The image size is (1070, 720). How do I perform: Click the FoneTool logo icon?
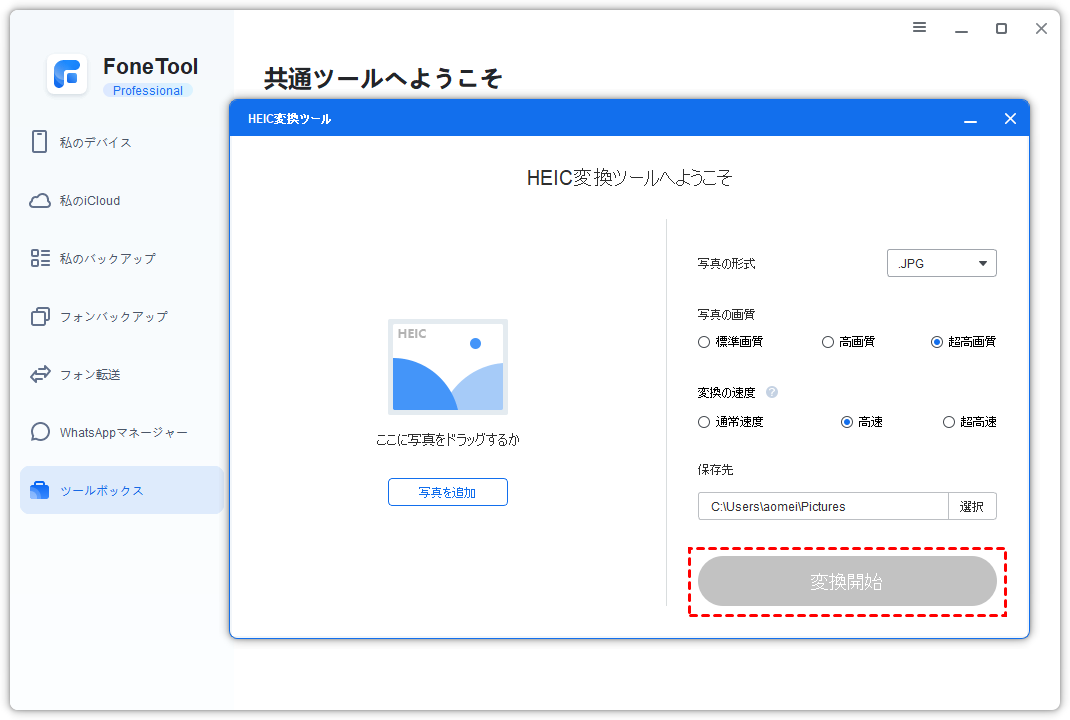pos(67,75)
